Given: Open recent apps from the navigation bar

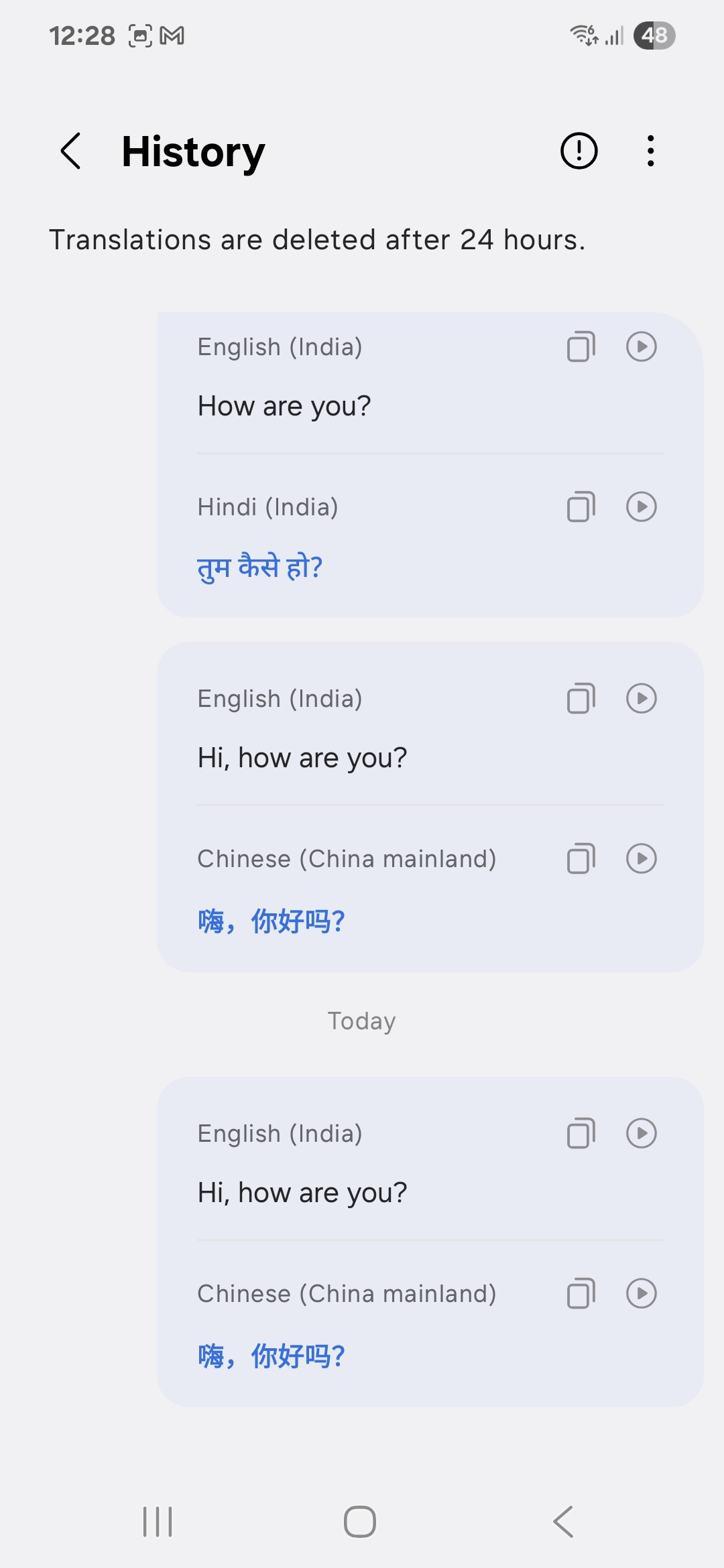Looking at the screenshot, I should (x=158, y=1522).
